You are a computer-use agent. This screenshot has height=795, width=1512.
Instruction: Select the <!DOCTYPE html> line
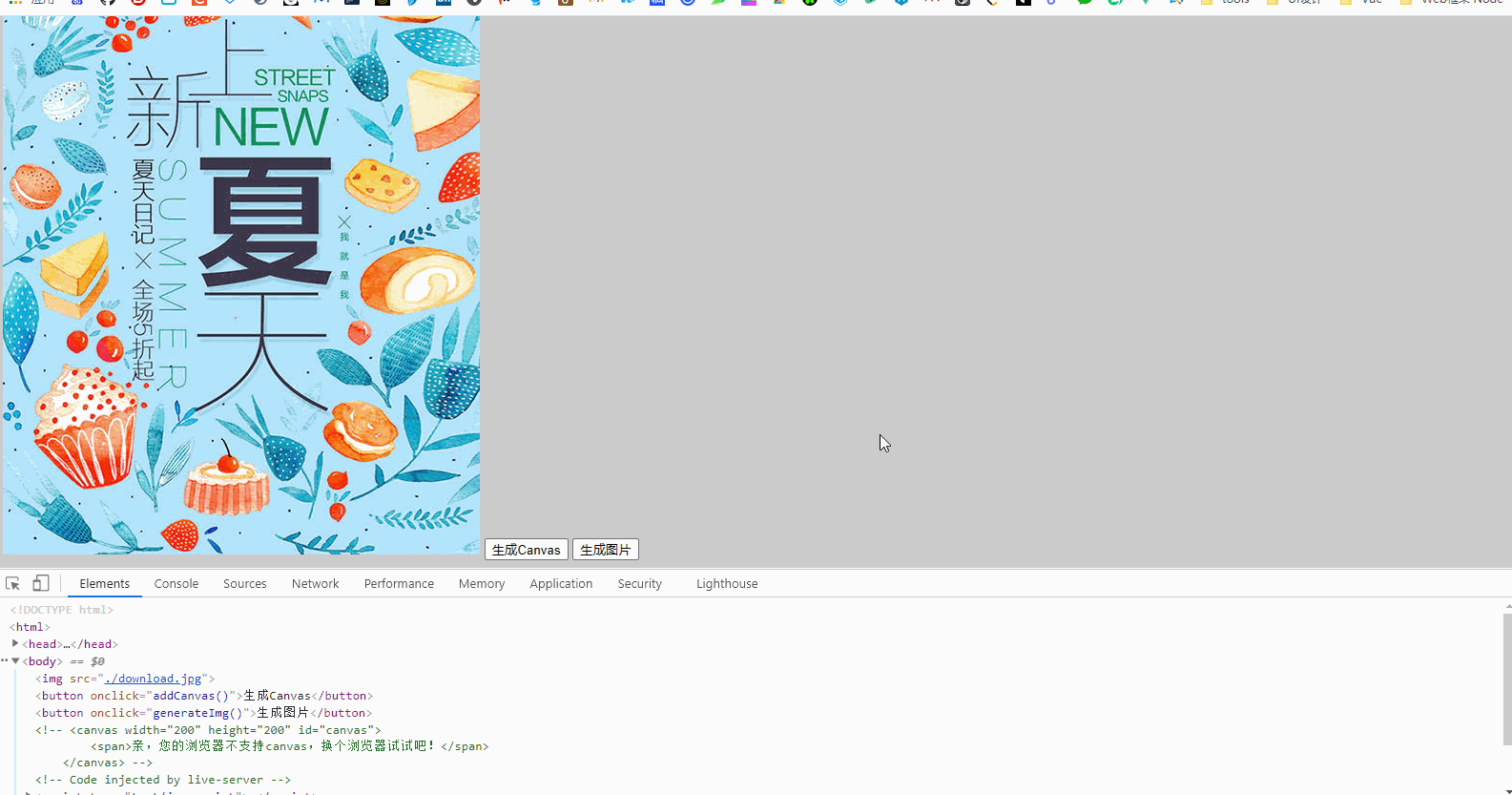62,610
